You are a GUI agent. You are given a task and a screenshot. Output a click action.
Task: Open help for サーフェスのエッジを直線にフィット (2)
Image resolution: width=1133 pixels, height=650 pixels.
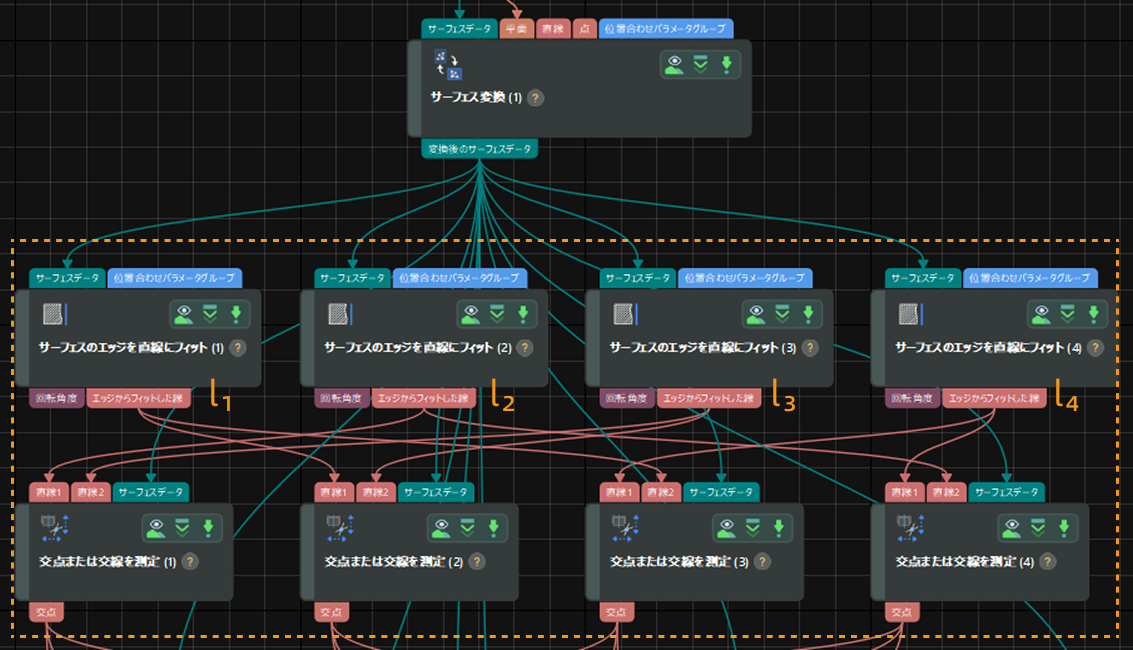(525, 347)
